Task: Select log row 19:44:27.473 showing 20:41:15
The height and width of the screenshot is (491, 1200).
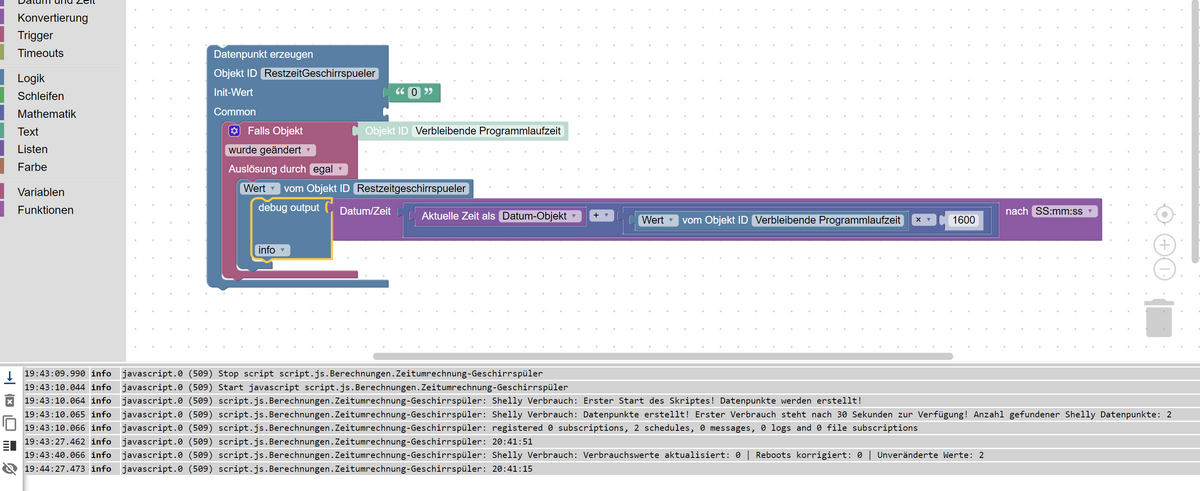Action: tap(610, 467)
